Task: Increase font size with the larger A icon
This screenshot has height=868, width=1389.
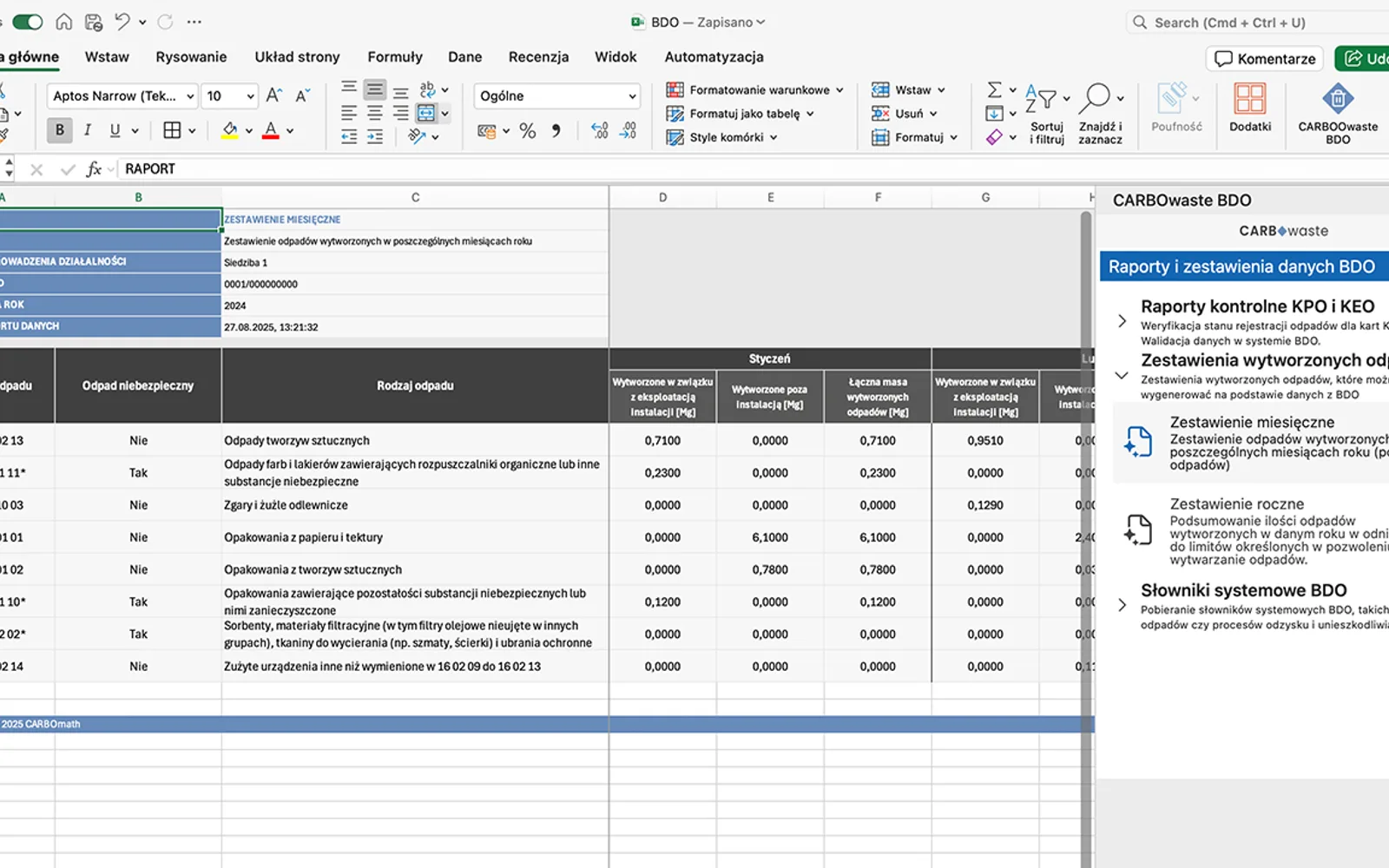Action: tap(274, 95)
